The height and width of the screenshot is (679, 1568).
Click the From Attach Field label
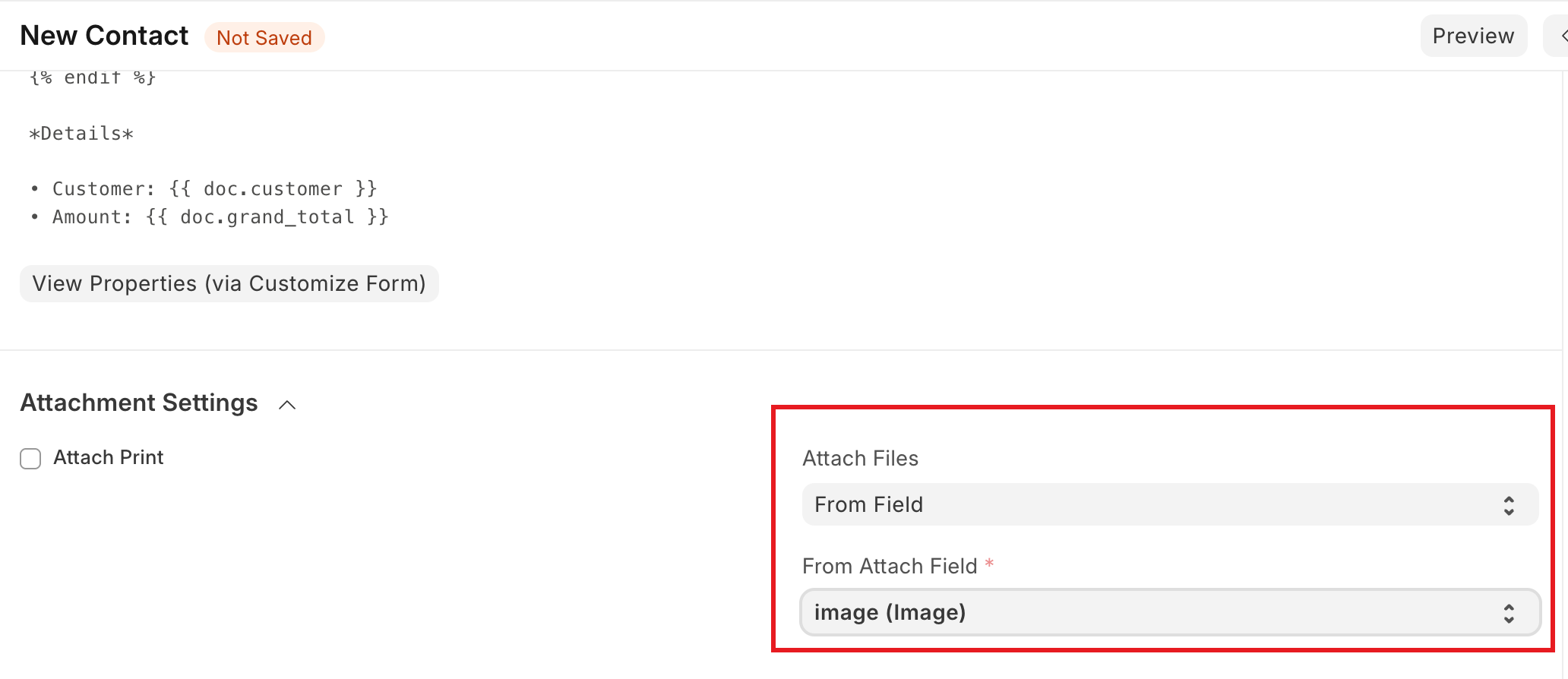889,566
